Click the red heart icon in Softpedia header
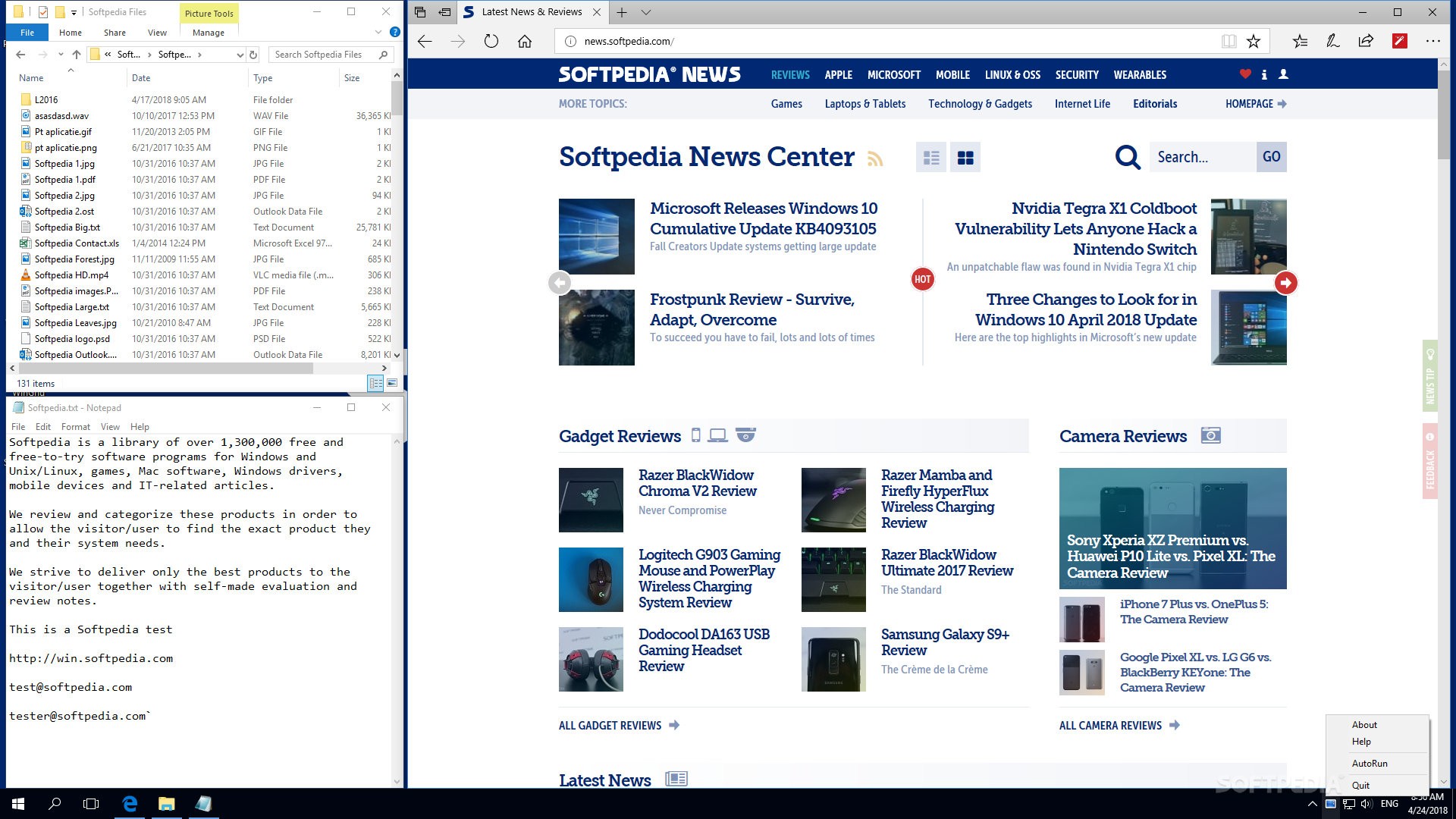The image size is (1456, 819). tap(1244, 74)
